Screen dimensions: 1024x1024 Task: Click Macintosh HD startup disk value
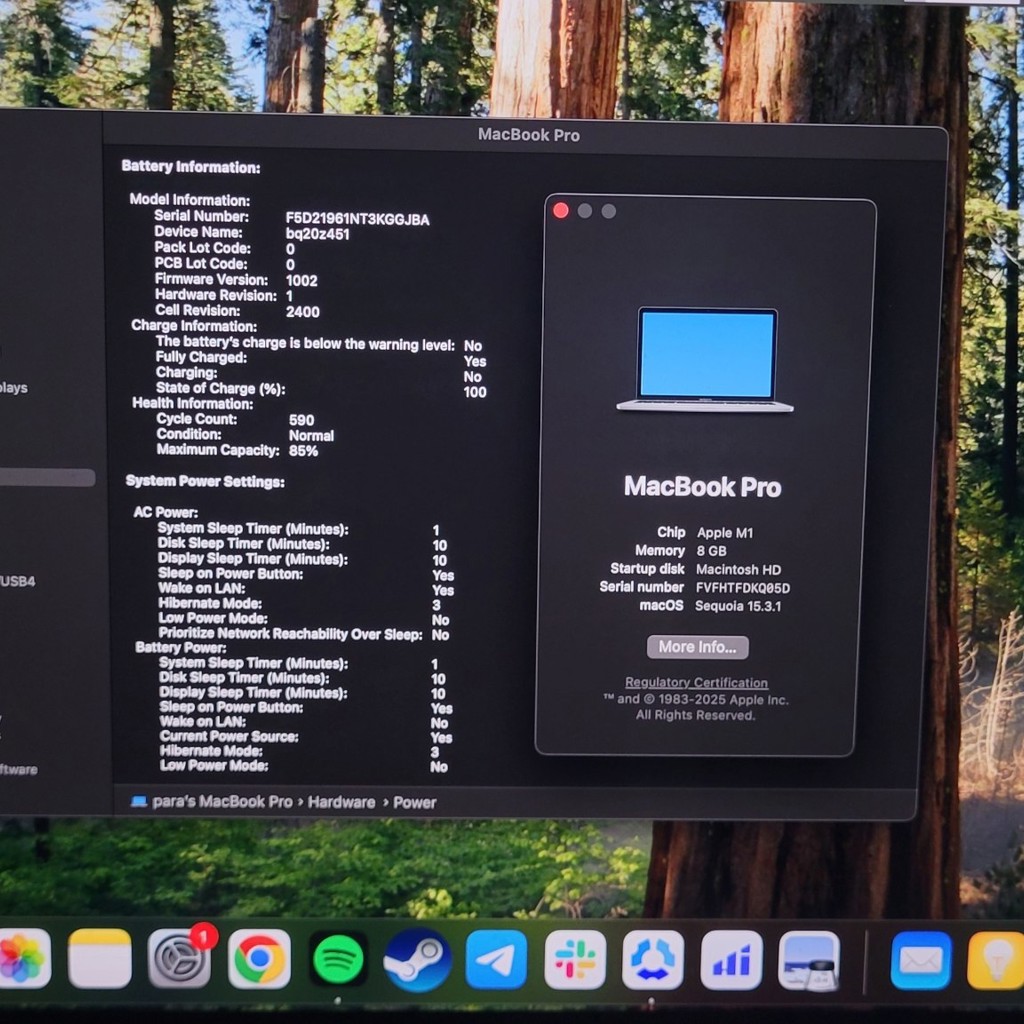pyautogui.click(x=739, y=569)
